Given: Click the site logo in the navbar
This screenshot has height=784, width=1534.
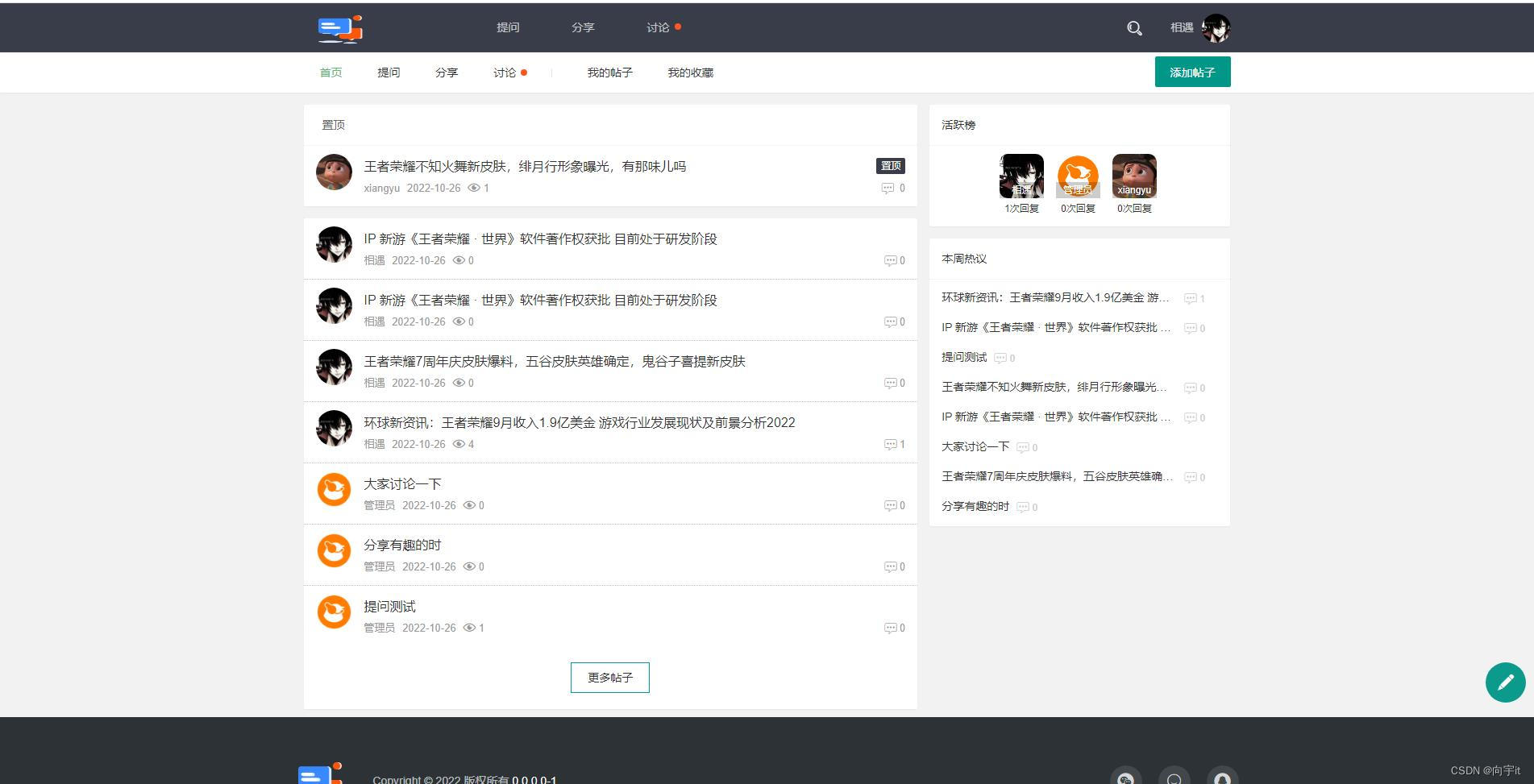Looking at the screenshot, I should click(x=339, y=27).
